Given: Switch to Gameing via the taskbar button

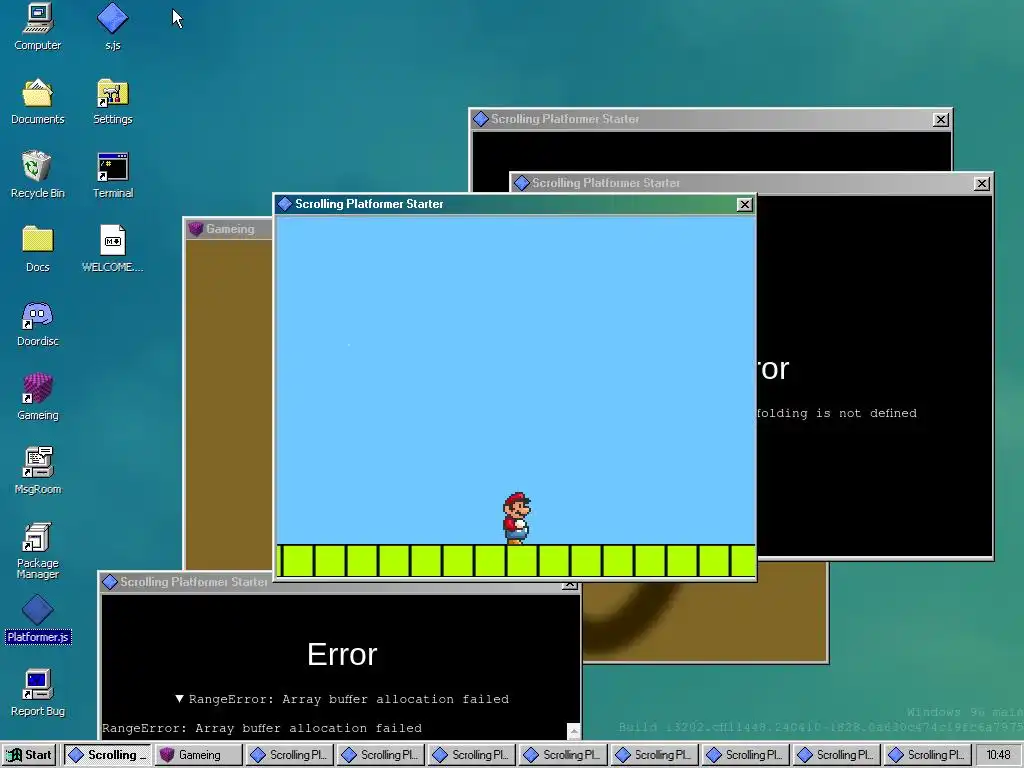Looking at the screenshot, I should pos(198,754).
